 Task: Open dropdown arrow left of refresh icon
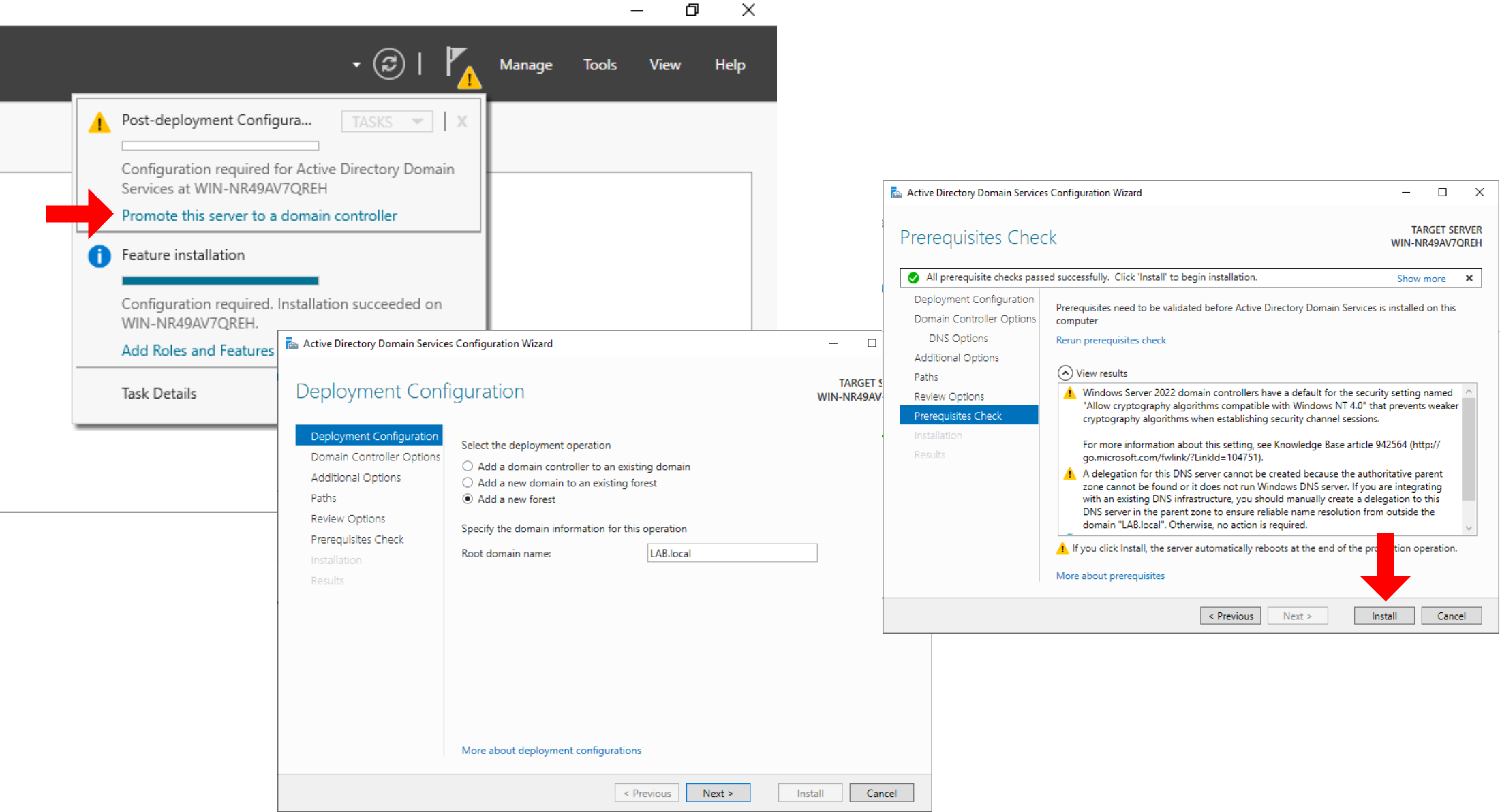pos(356,65)
